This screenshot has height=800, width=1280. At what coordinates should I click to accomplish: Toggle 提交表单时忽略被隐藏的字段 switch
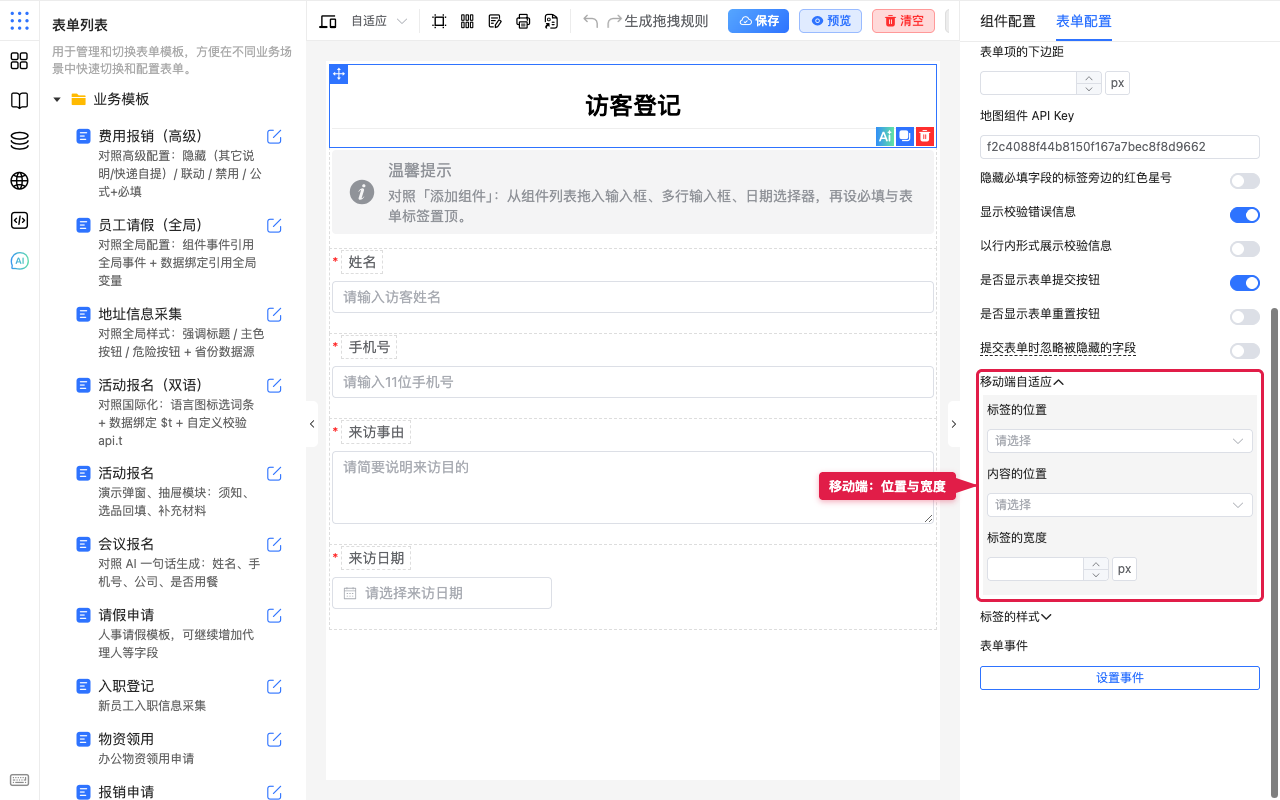coord(1245,351)
